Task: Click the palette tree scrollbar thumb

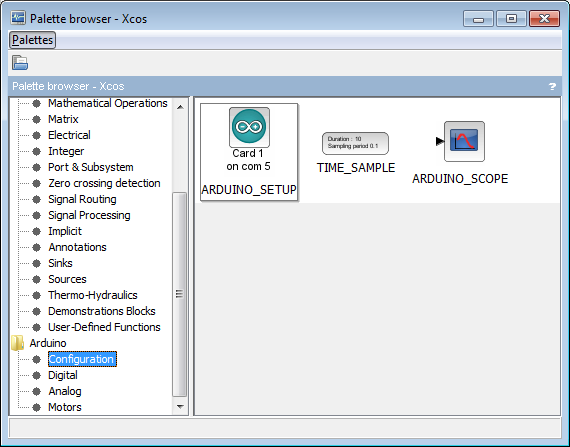Action: click(180, 294)
